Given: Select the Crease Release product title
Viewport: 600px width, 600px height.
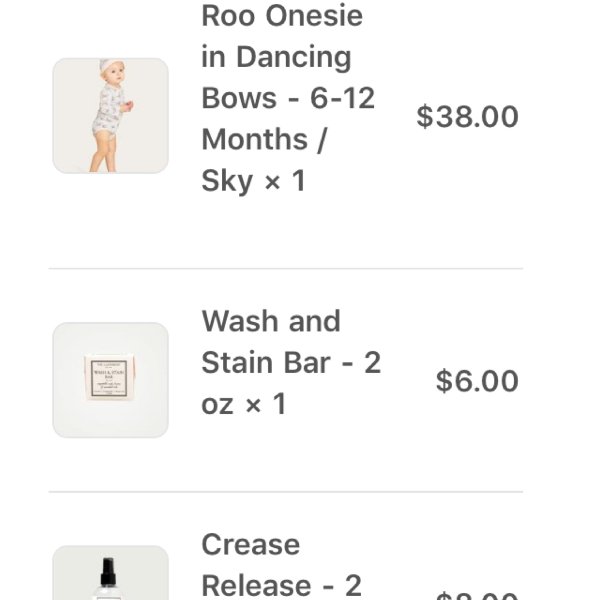Looking at the screenshot, I should [x=281, y=566].
